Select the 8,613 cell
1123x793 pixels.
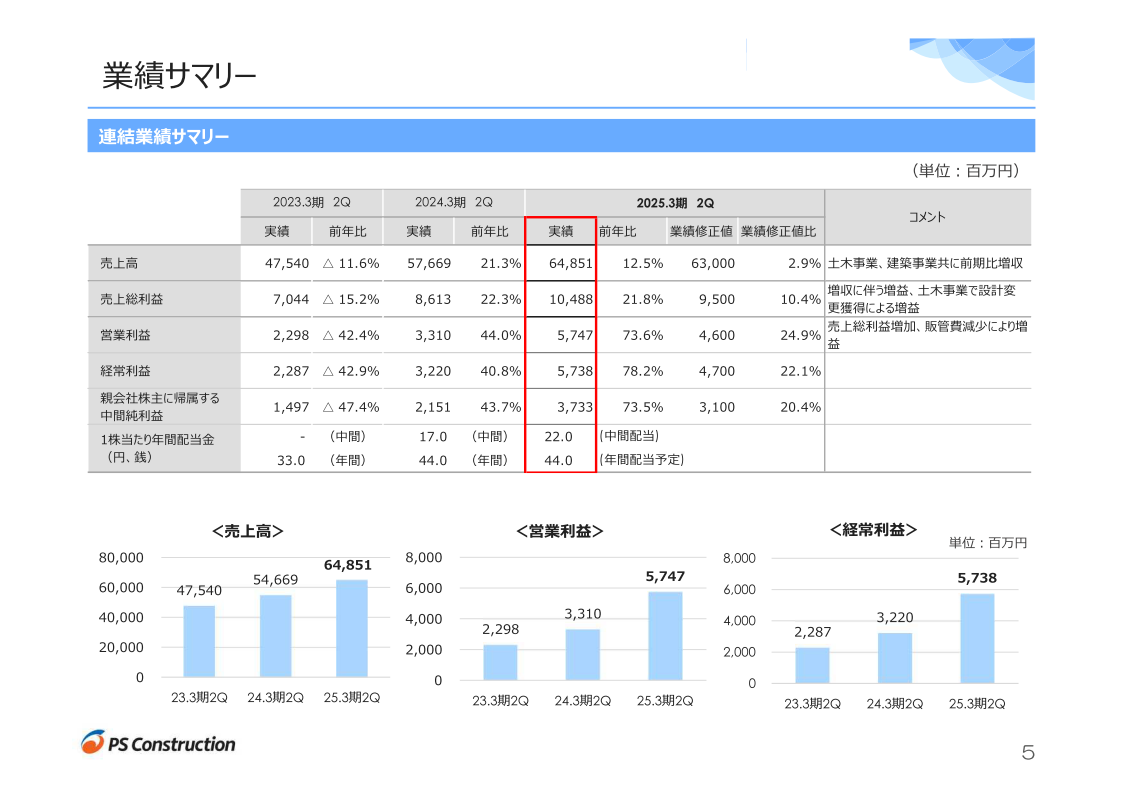pos(433,299)
